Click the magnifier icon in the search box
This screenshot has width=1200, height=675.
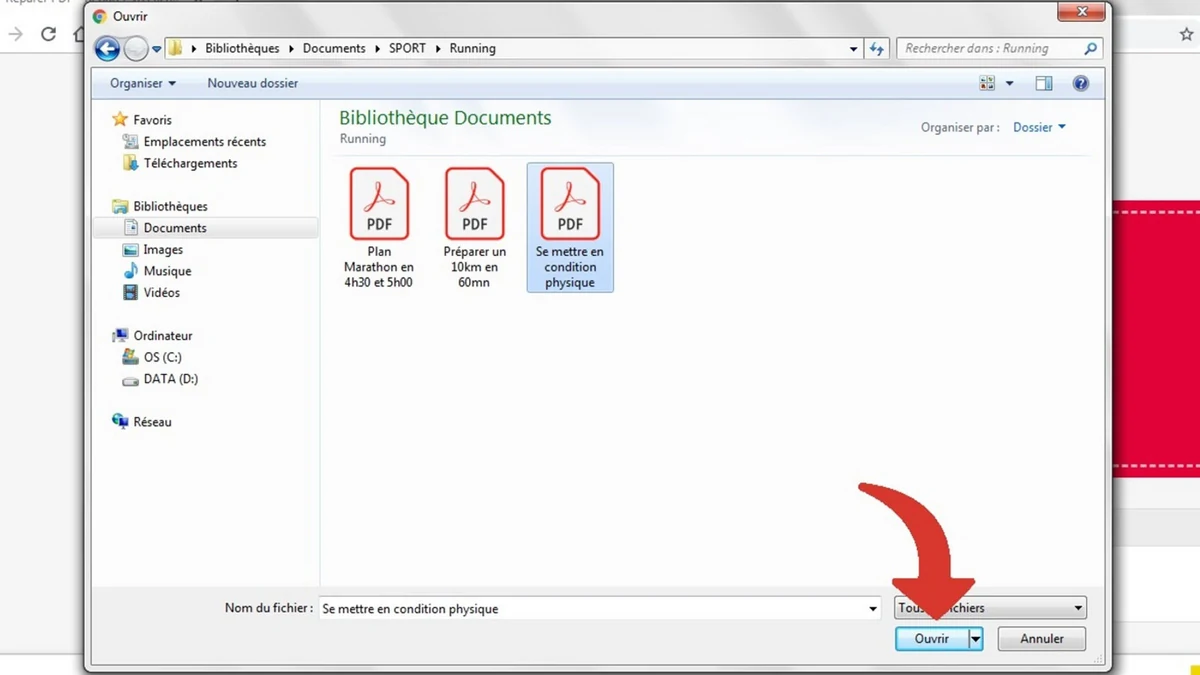[1091, 48]
